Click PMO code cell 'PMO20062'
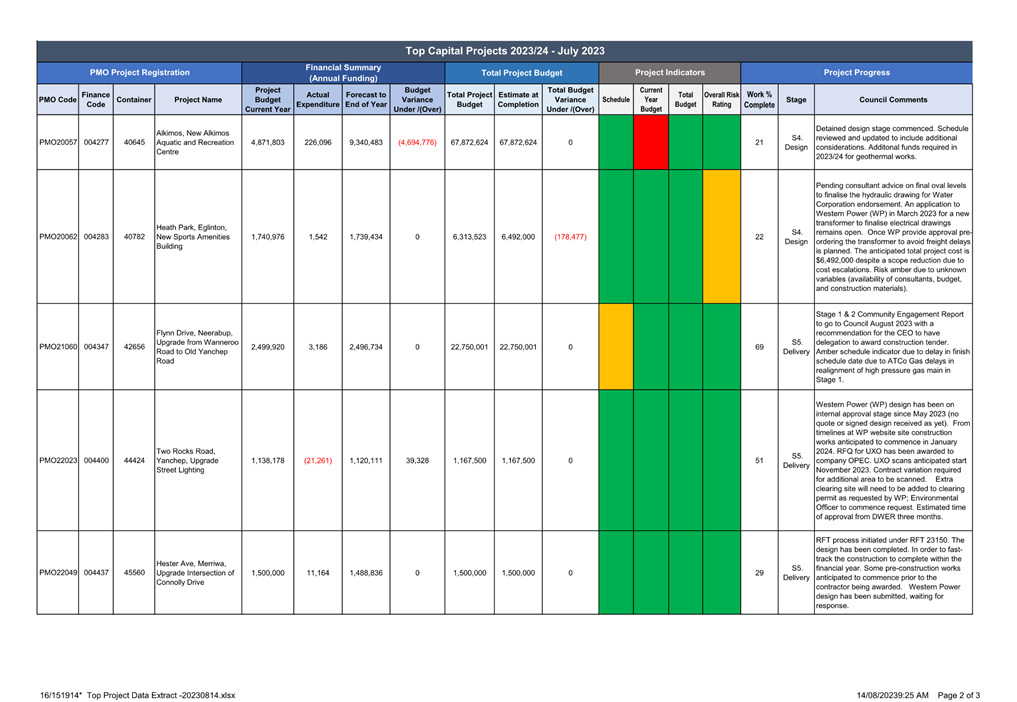1017x702 pixels. [x=58, y=237]
